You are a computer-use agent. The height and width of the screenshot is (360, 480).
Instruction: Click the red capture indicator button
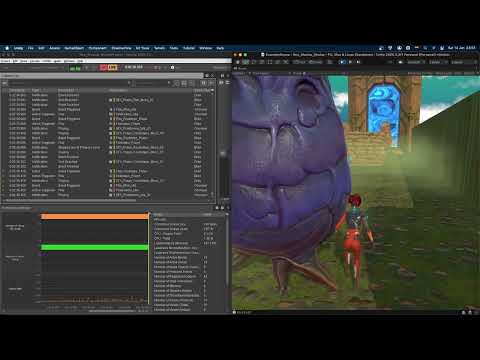[104, 68]
